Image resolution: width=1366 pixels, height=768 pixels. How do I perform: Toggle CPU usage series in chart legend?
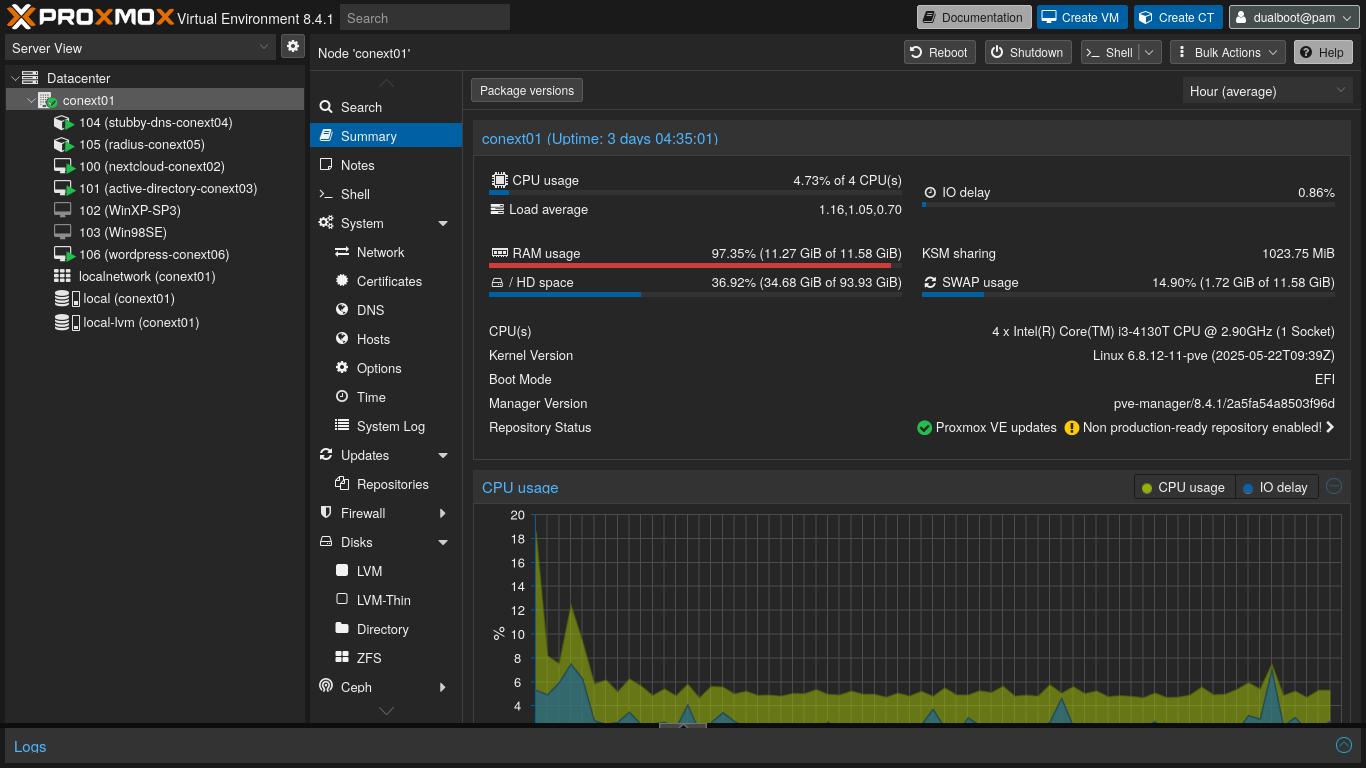click(1184, 487)
